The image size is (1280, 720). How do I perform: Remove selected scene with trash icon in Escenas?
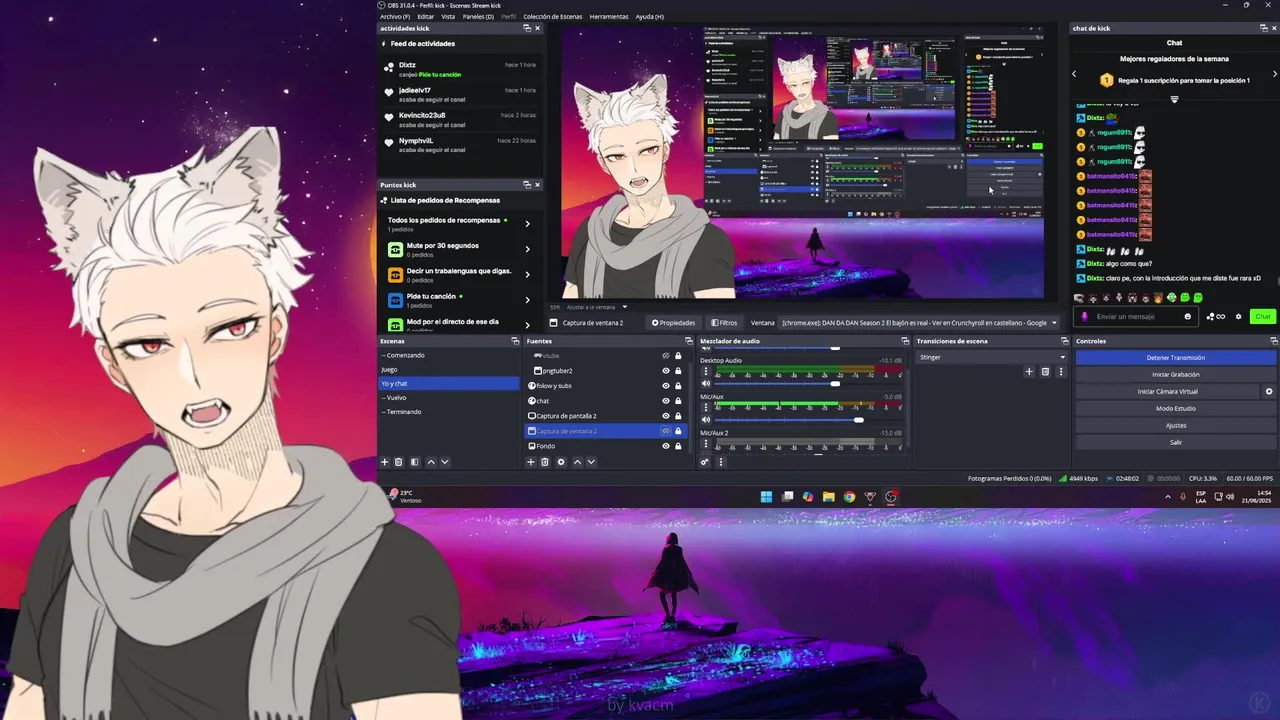click(x=398, y=462)
